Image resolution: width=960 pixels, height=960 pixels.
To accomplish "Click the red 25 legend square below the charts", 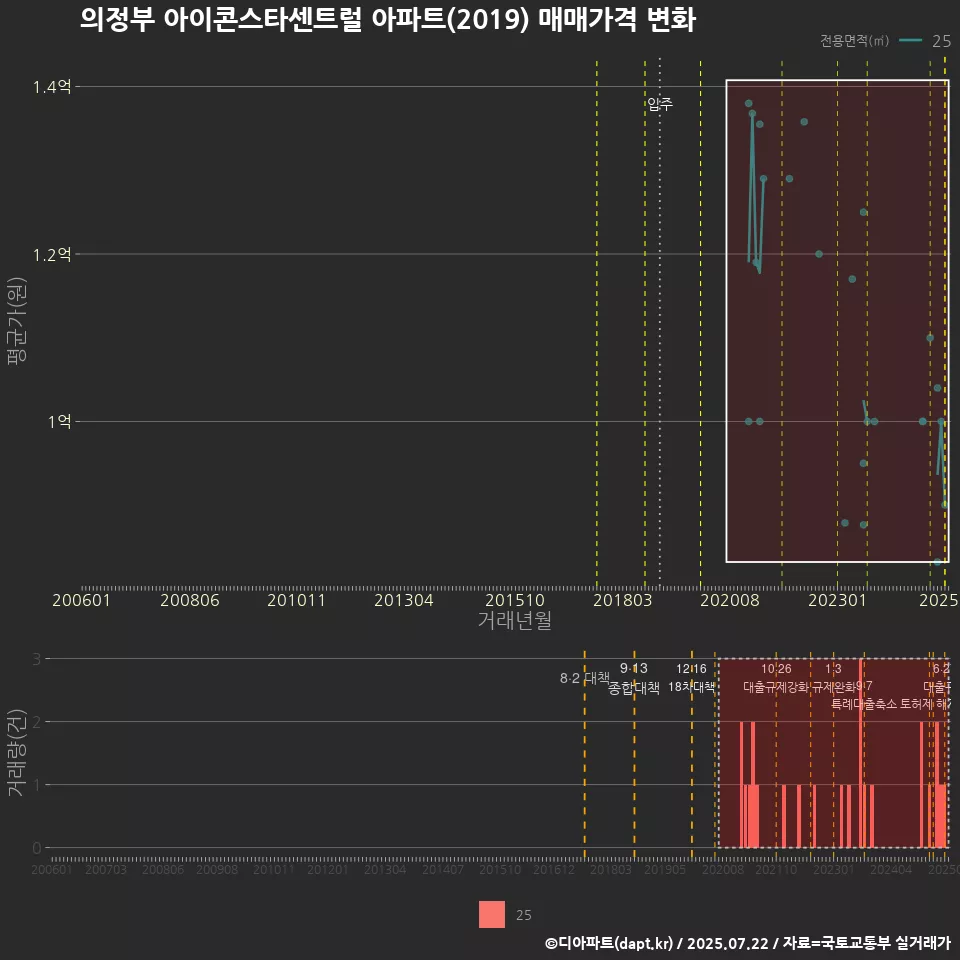I will (x=492, y=914).
